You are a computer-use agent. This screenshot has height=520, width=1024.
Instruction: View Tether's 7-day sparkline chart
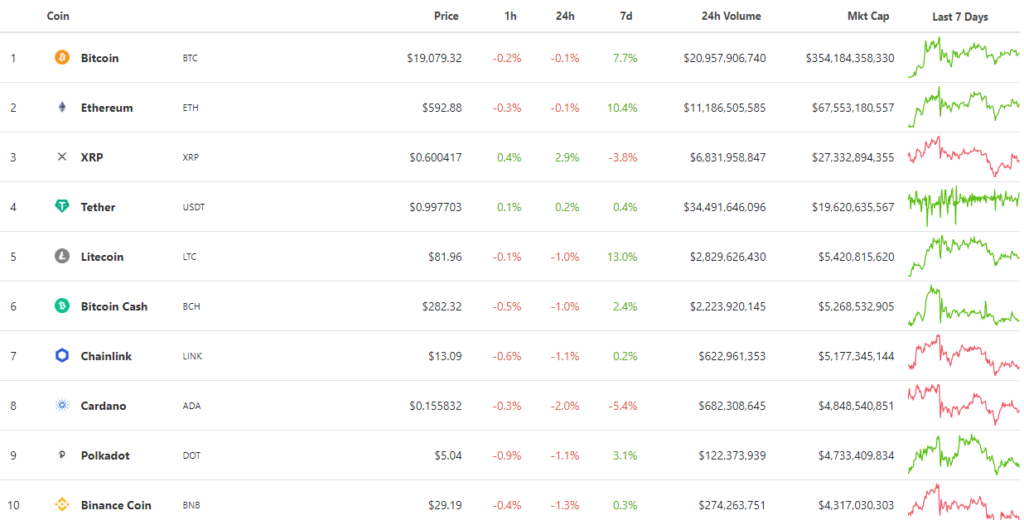(x=962, y=203)
